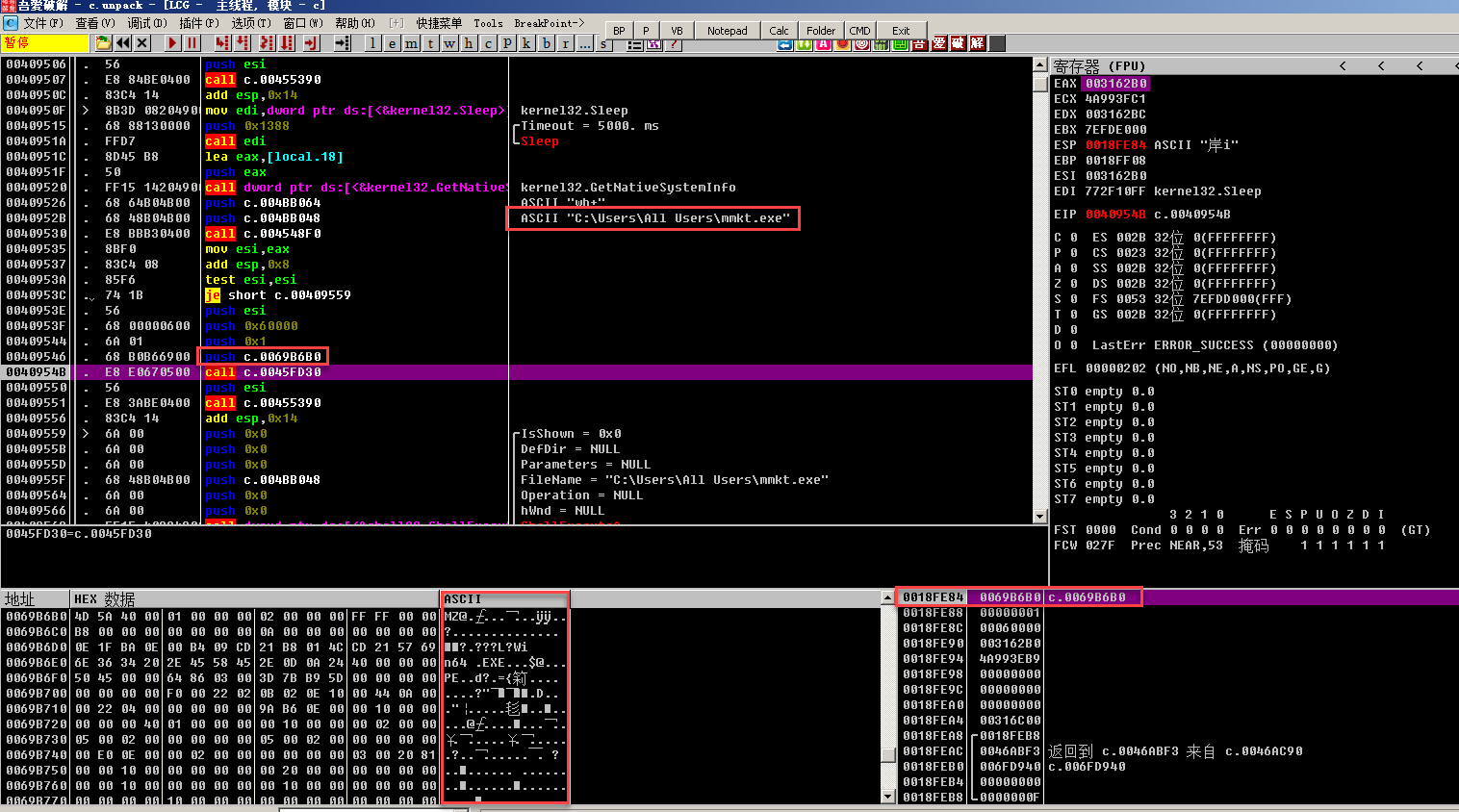Click the CMD button

[859, 31]
